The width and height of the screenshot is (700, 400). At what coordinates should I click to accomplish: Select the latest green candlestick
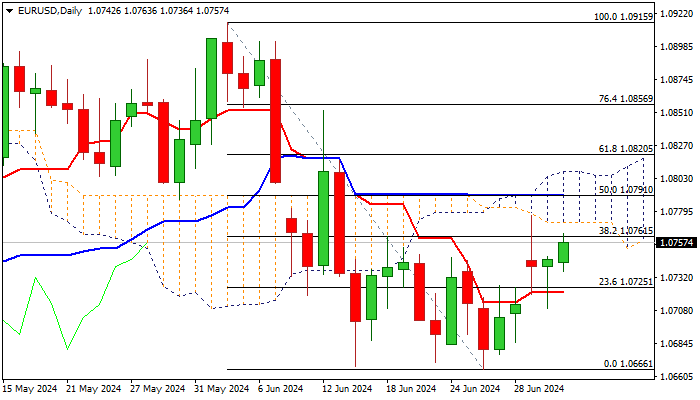click(x=563, y=253)
